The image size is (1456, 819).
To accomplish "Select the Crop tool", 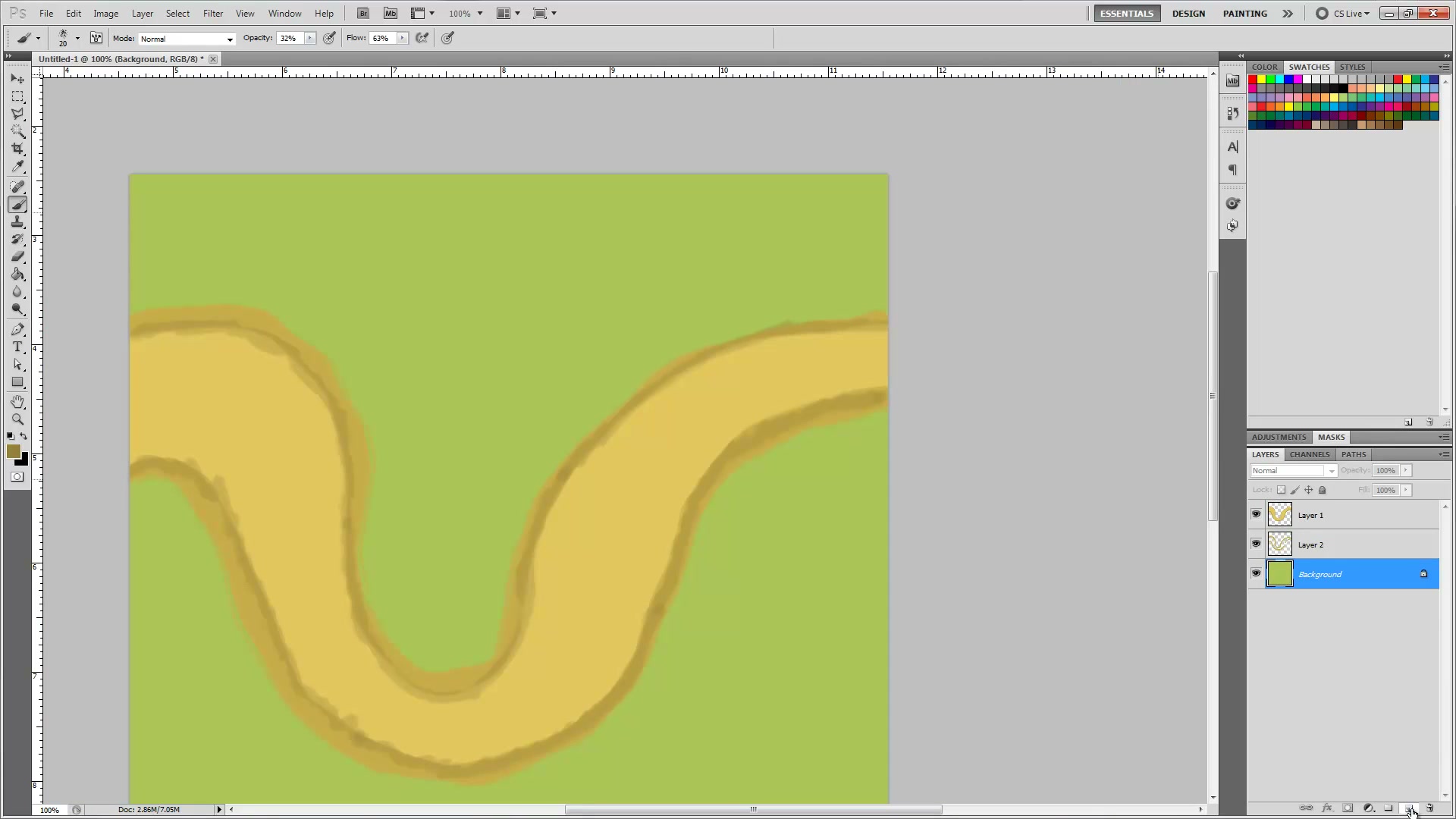I will coord(17,149).
